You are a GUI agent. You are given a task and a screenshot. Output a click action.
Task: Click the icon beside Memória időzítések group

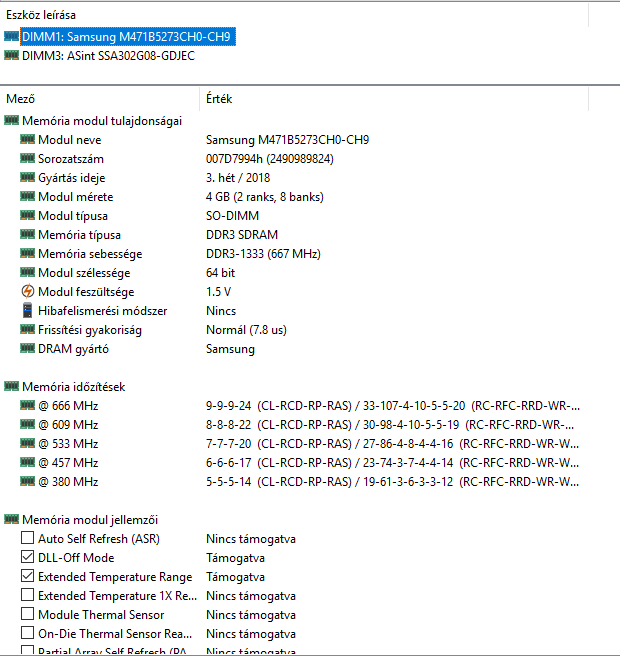click(x=11, y=386)
